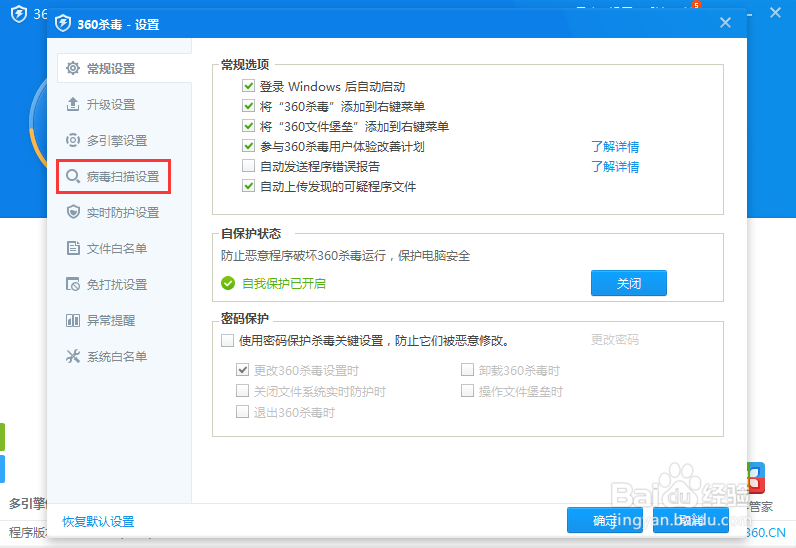Enable 自动发送程序错误报告 checkbox
The image size is (796, 548).
click(x=248, y=166)
